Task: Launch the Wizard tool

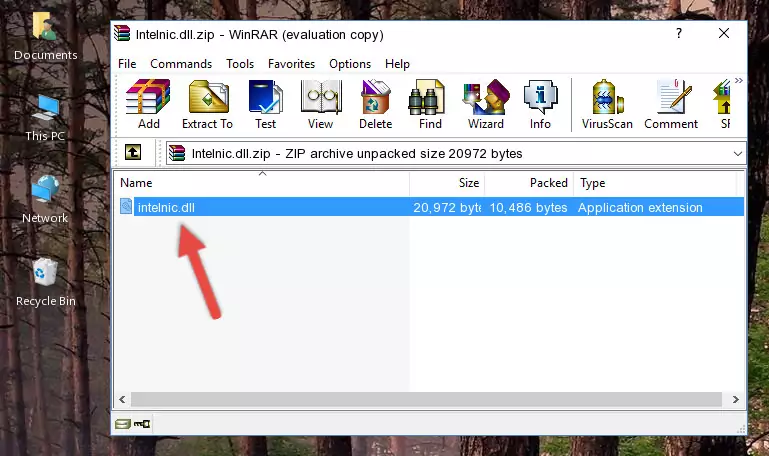Action: 486,104
